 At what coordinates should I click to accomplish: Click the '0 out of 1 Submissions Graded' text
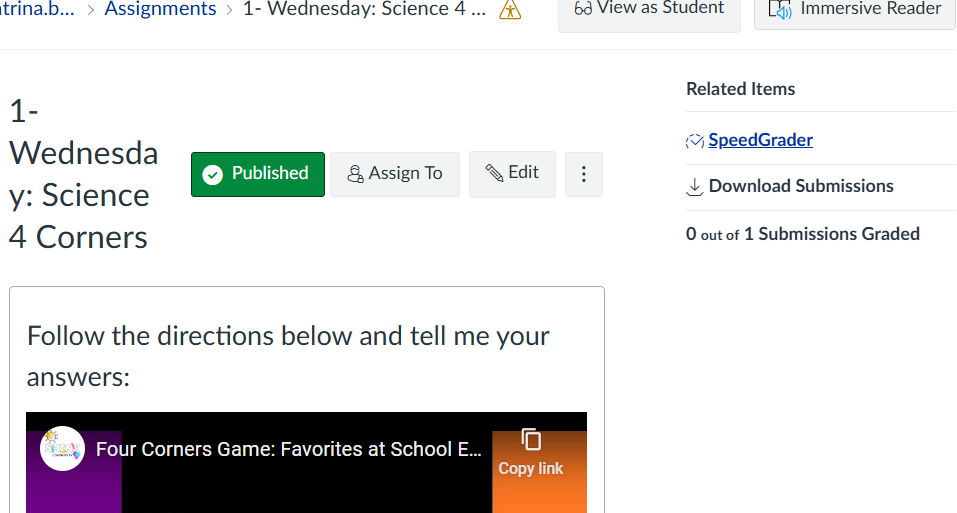point(803,234)
